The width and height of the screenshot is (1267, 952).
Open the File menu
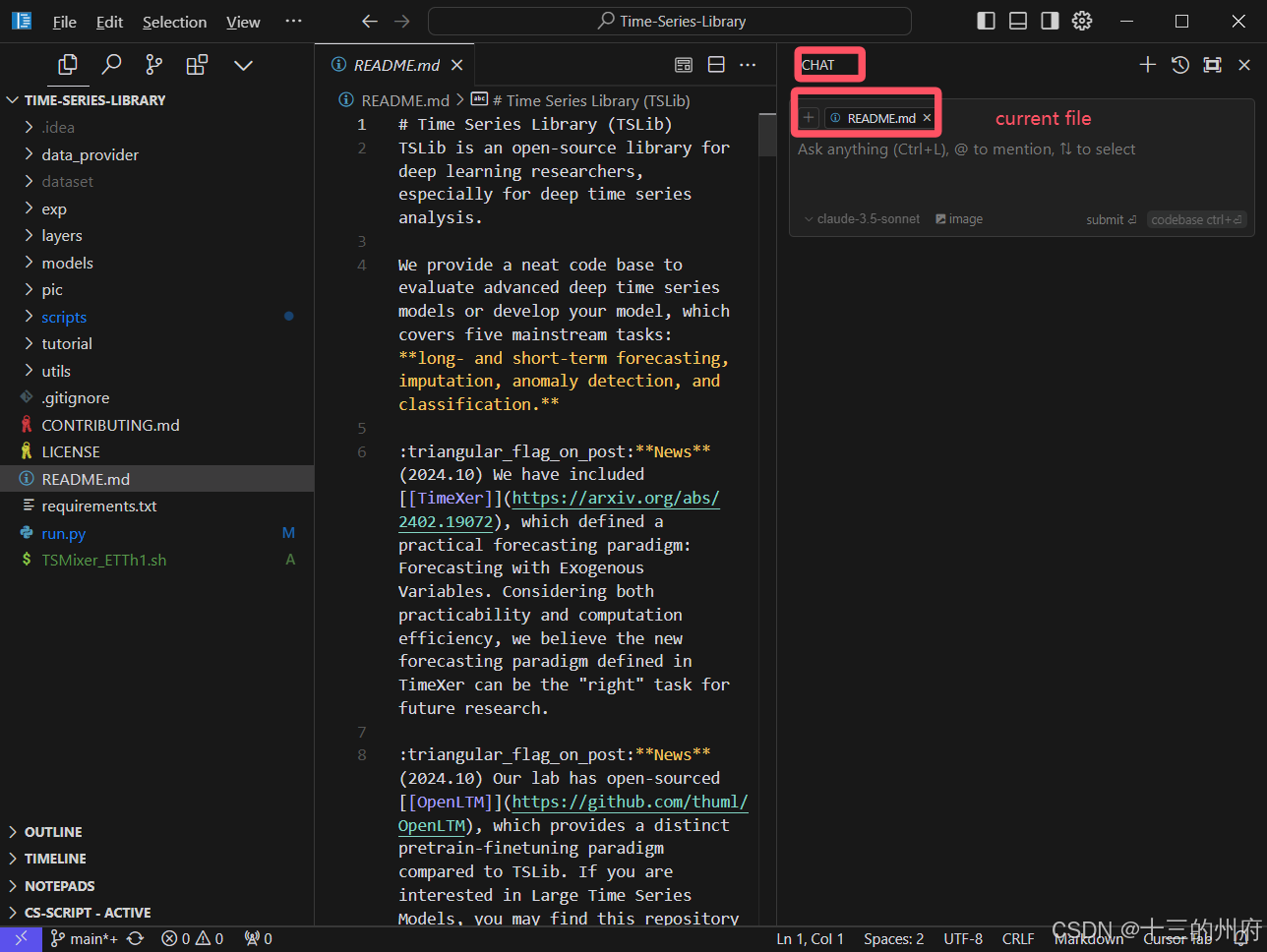pyautogui.click(x=65, y=22)
